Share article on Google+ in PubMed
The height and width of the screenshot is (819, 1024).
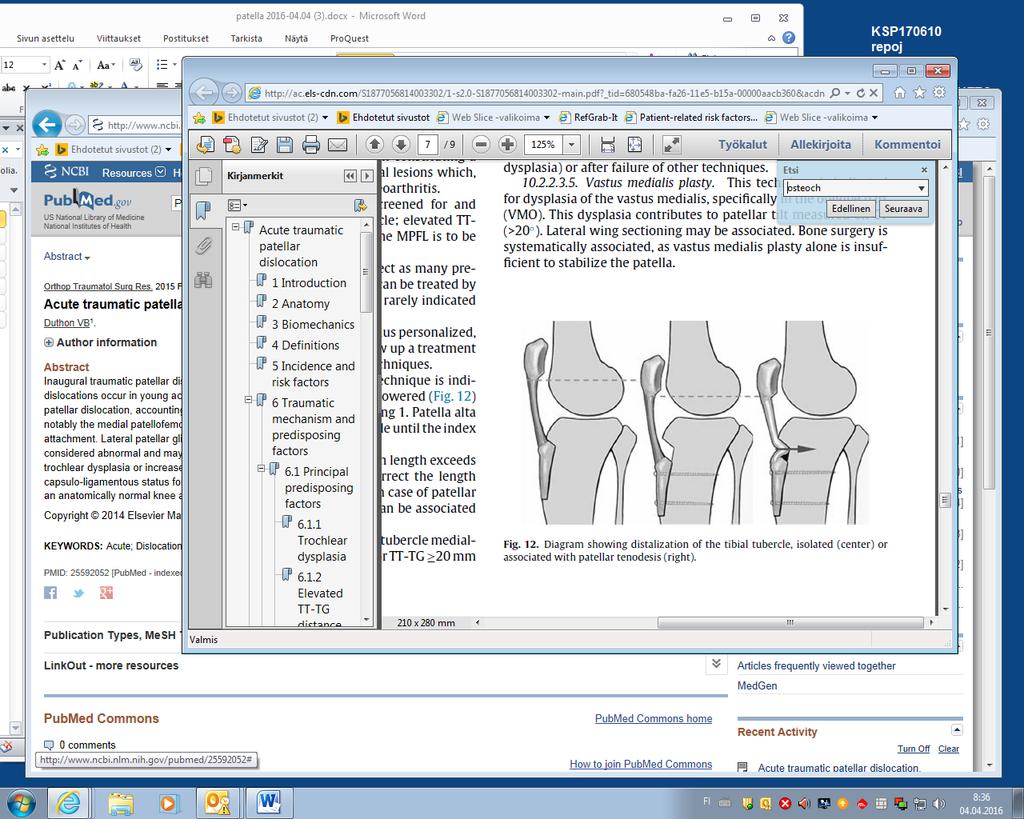tap(106, 592)
